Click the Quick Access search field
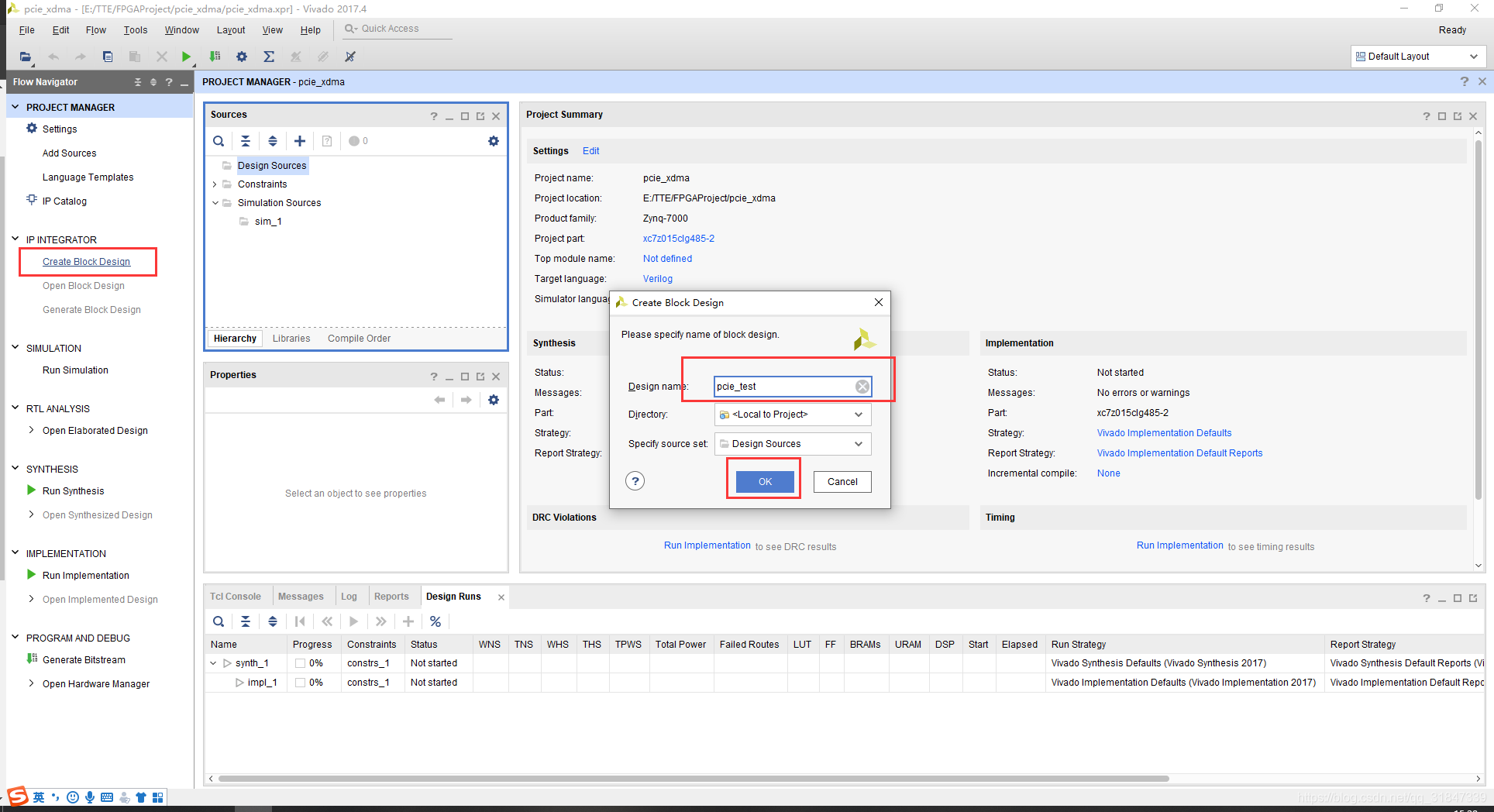1494x812 pixels. (397, 29)
